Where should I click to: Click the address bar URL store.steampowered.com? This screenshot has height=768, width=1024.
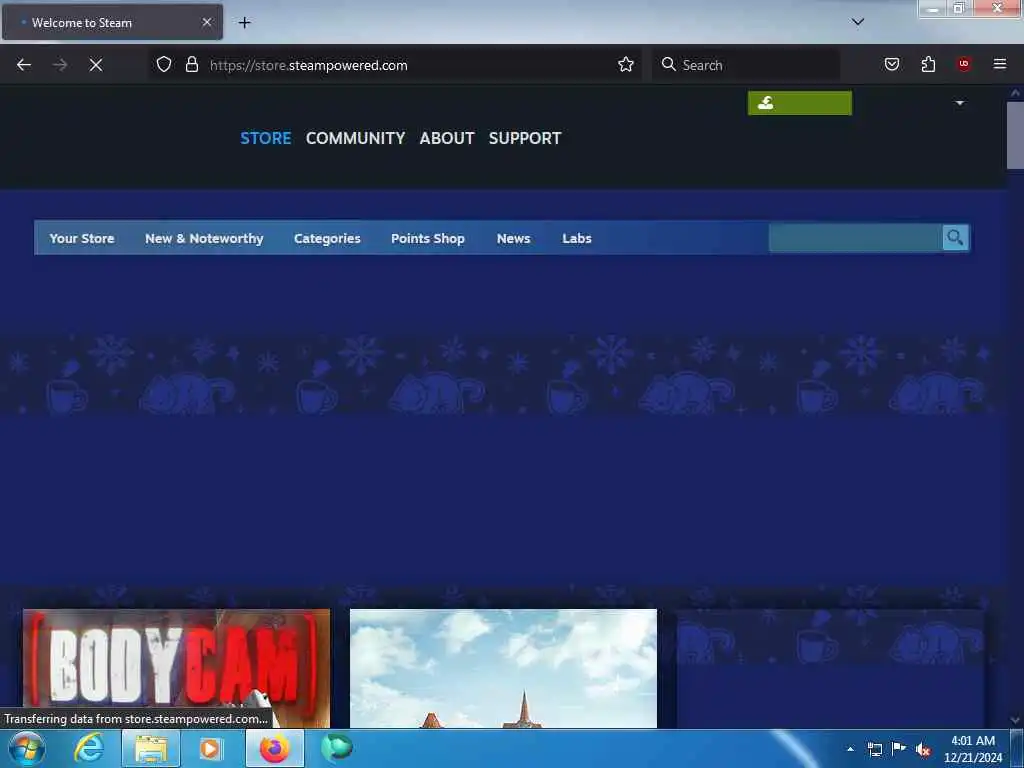click(309, 65)
